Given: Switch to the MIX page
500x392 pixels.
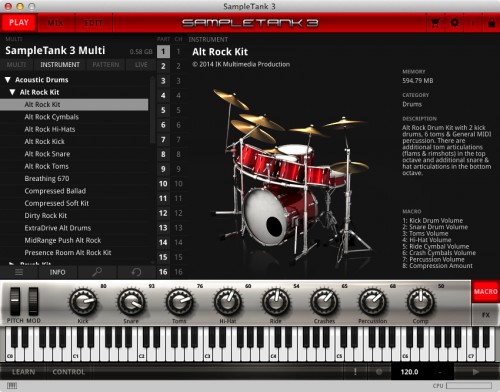Looking at the screenshot, I should click(55, 23).
